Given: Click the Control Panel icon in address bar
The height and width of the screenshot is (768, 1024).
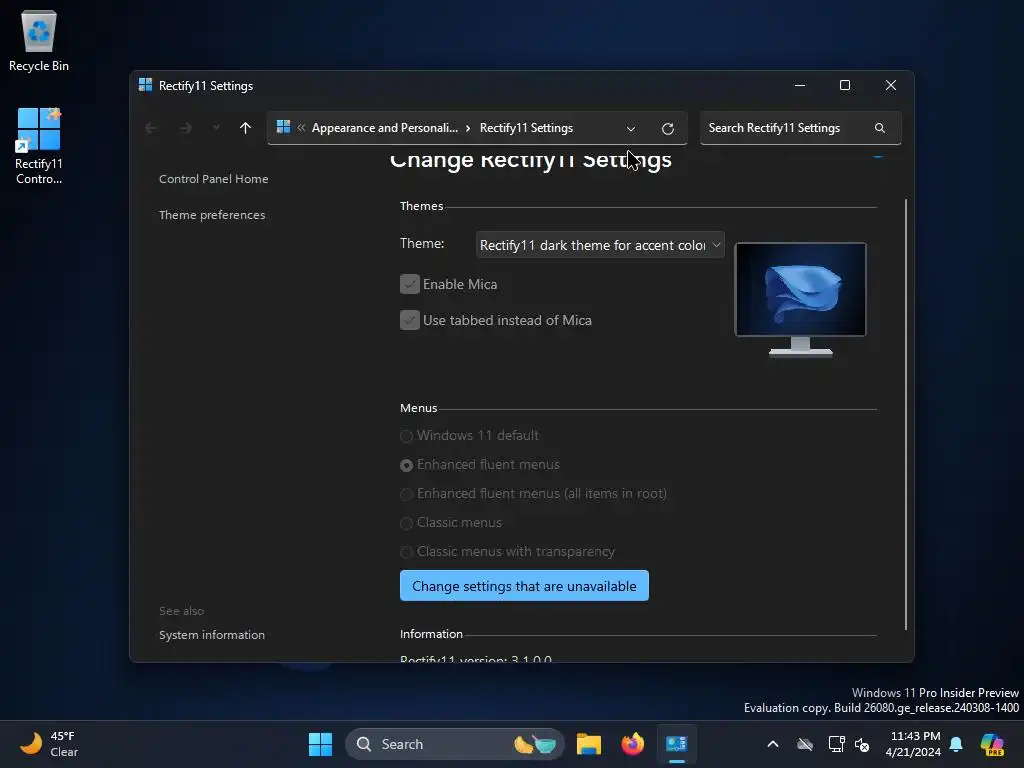Looking at the screenshot, I should click(283, 127).
